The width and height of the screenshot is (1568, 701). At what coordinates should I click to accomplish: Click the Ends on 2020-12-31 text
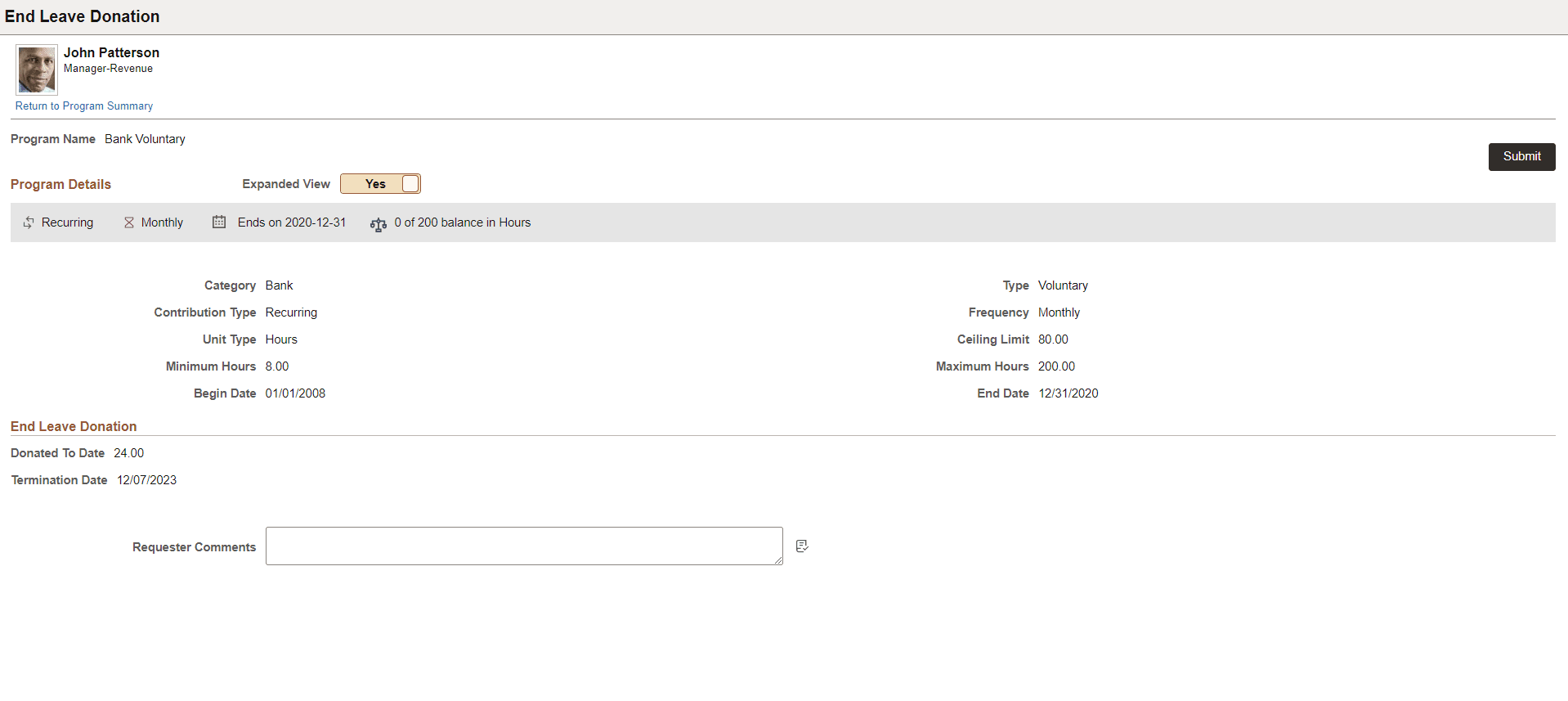292,222
